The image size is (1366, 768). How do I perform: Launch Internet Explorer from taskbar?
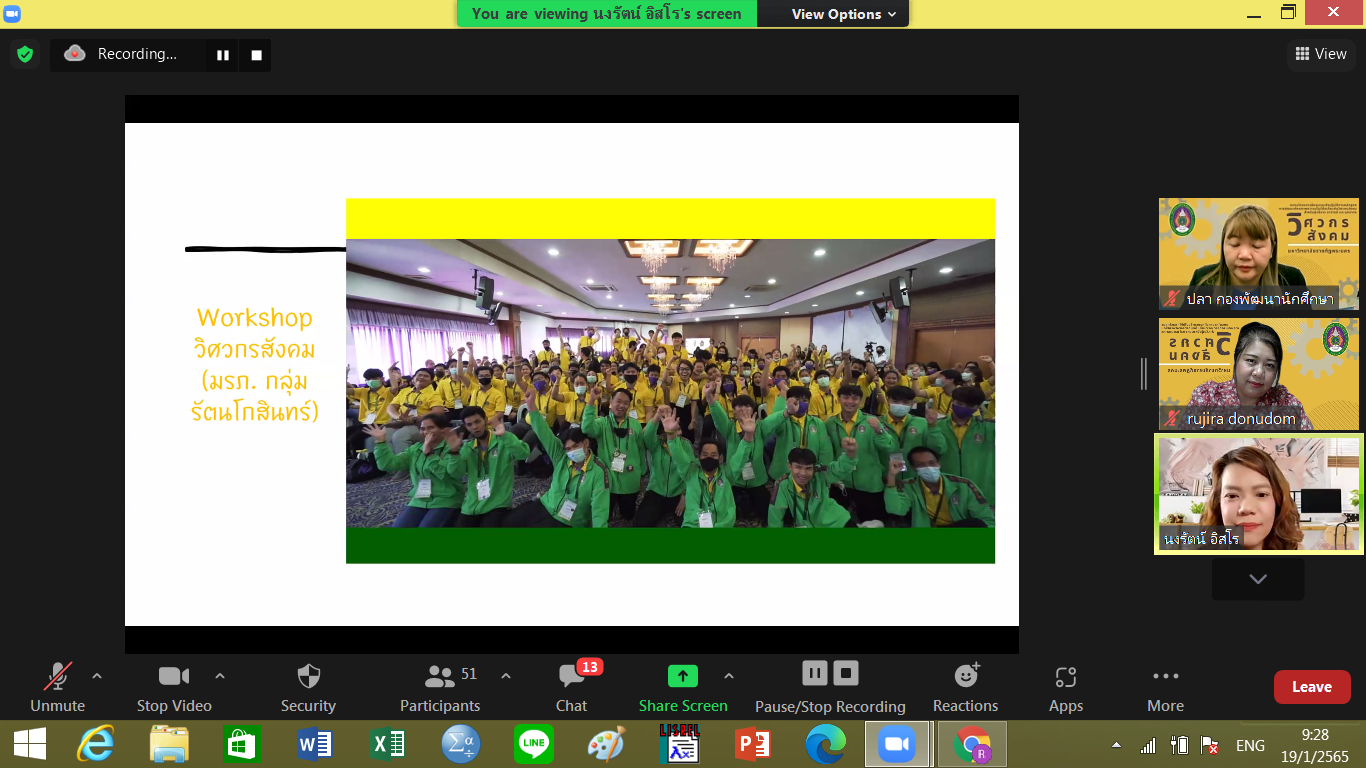click(96, 744)
